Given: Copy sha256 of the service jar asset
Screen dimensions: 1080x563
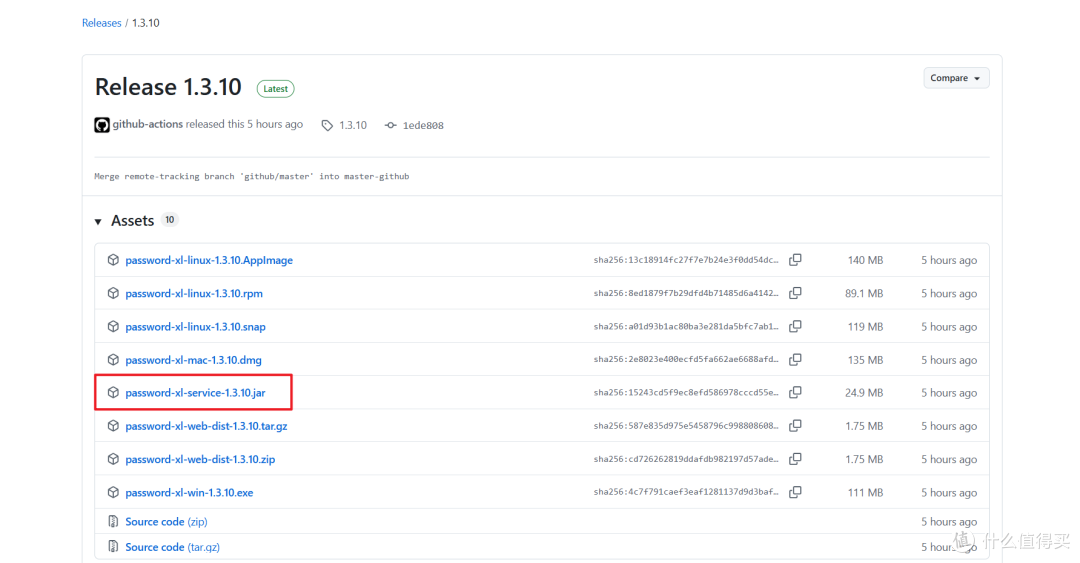Looking at the screenshot, I should tap(796, 392).
